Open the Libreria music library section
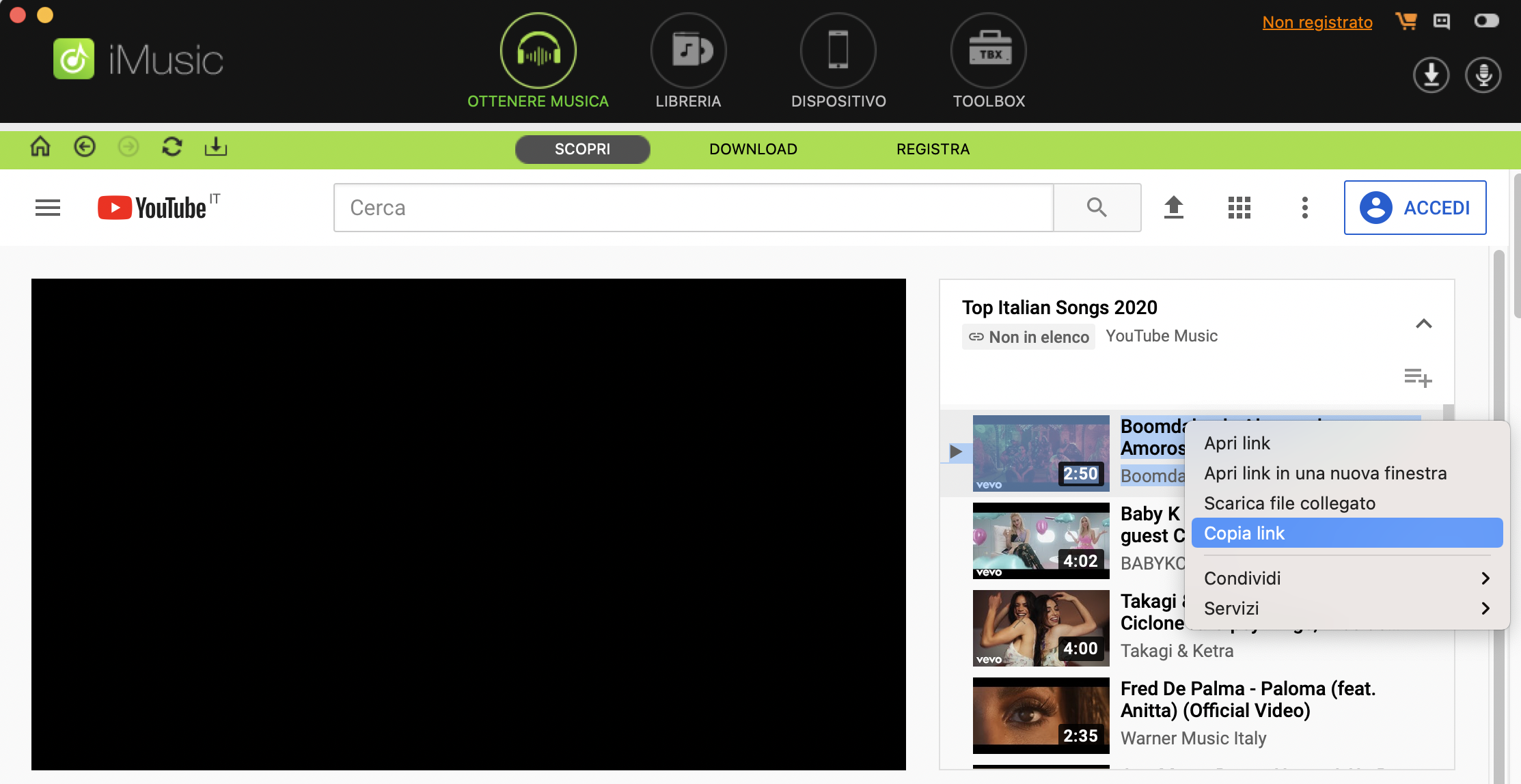1521x784 pixels. pos(688,51)
